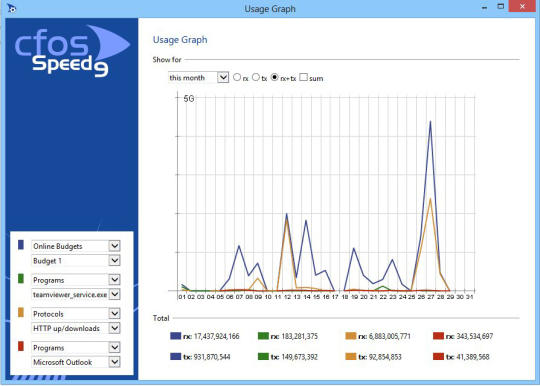Viewport: 540px width, 386px height.
Task: Minimize the Usage Graph window
Action: coord(484,7)
